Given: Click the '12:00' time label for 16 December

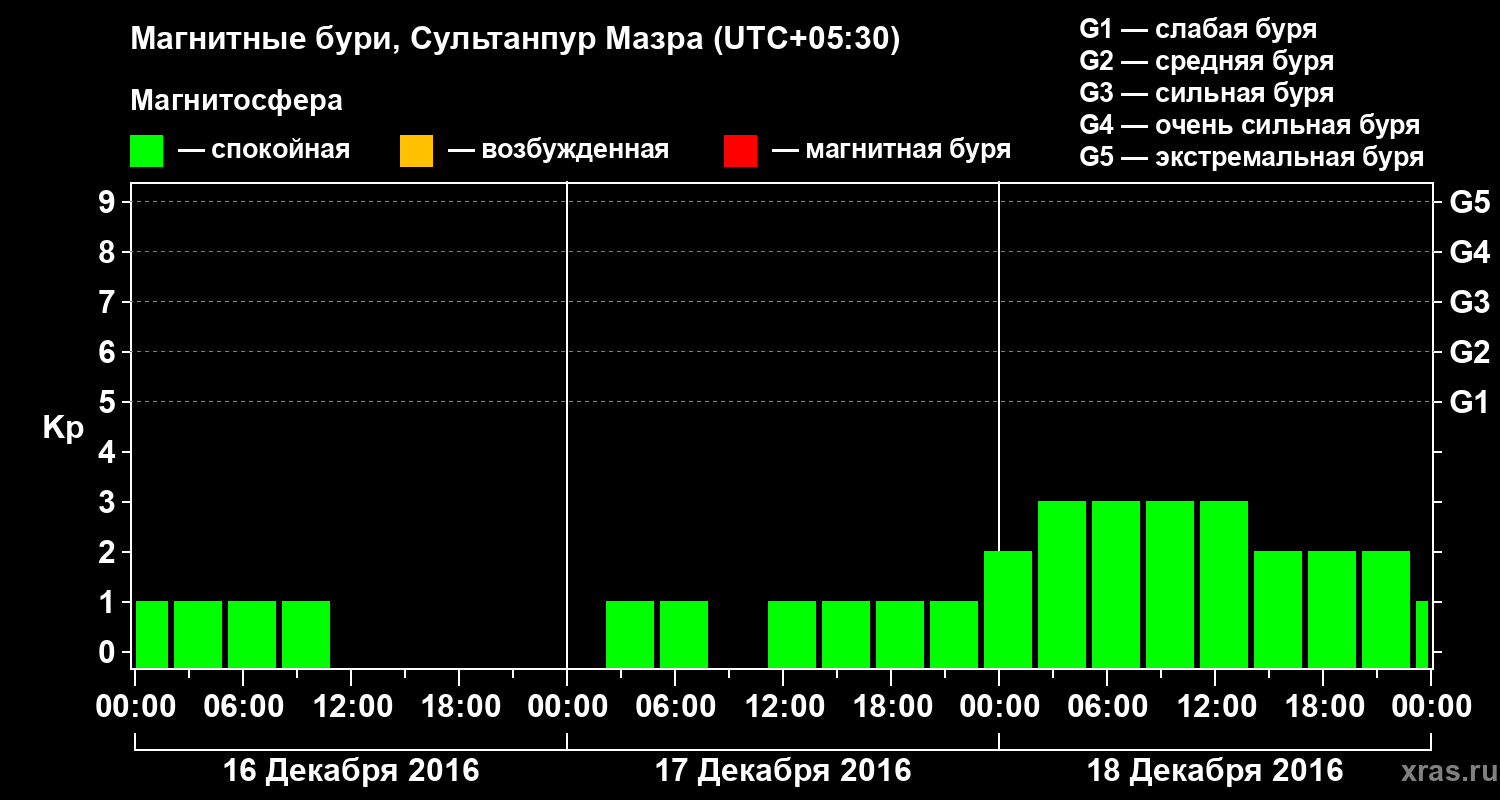Looking at the screenshot, I should (351, 706).
